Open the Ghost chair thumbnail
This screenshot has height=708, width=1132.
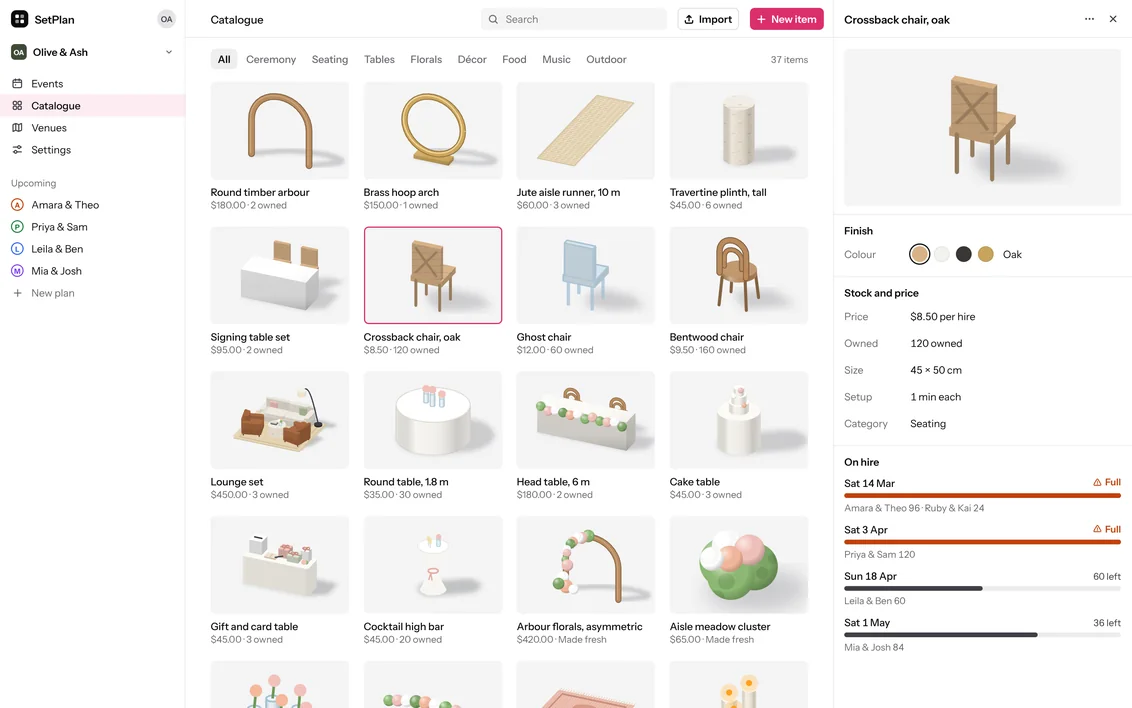pyautogui.click(x=585, y=275)
